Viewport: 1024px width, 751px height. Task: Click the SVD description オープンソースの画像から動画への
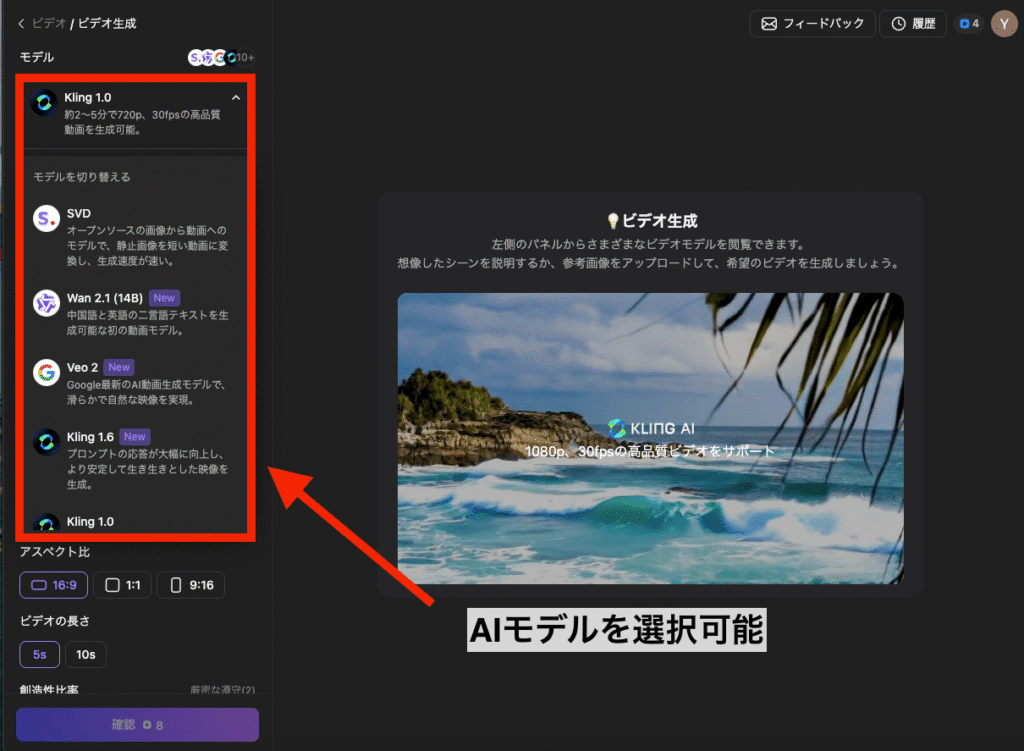tap(146, 231)
